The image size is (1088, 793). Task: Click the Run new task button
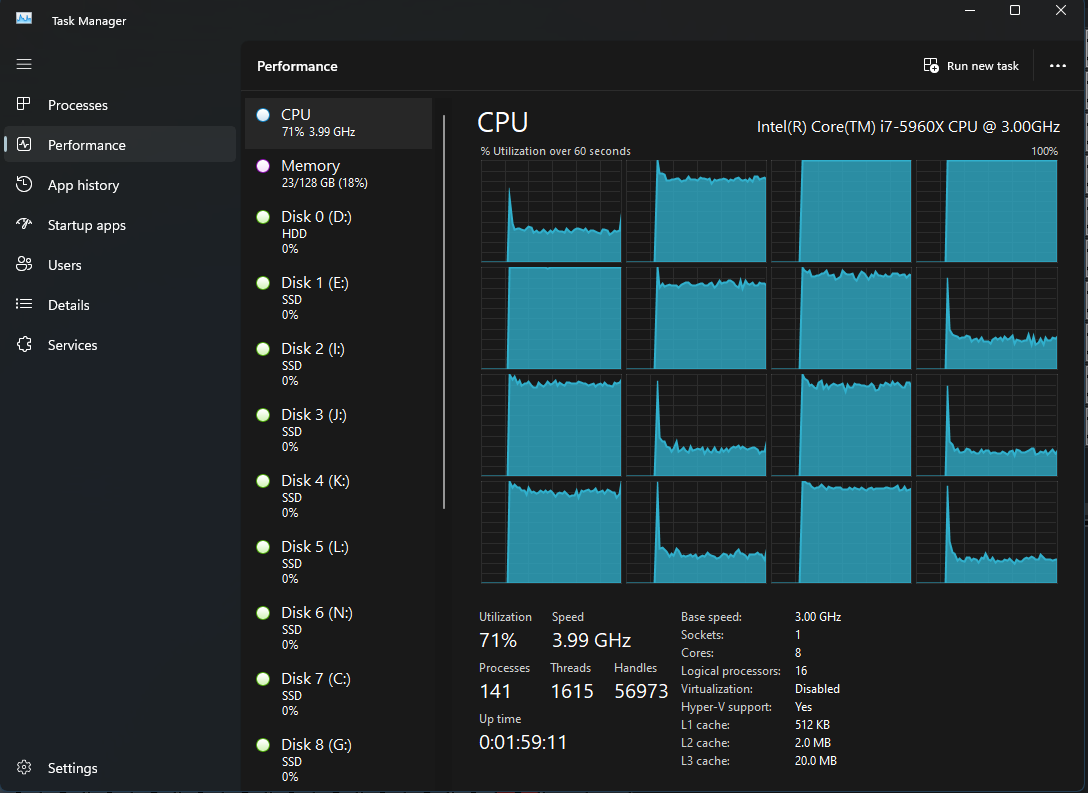coord(971,65)
